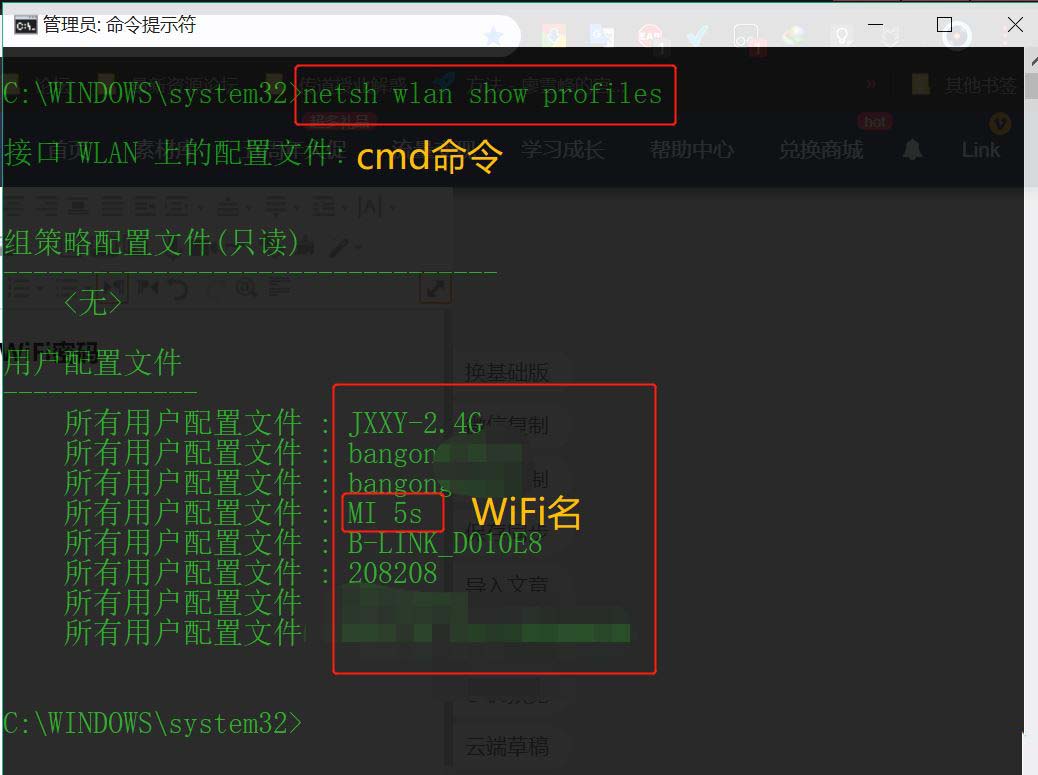
Task: Click the faint 导入文章 button
Action: click(507, 584)
